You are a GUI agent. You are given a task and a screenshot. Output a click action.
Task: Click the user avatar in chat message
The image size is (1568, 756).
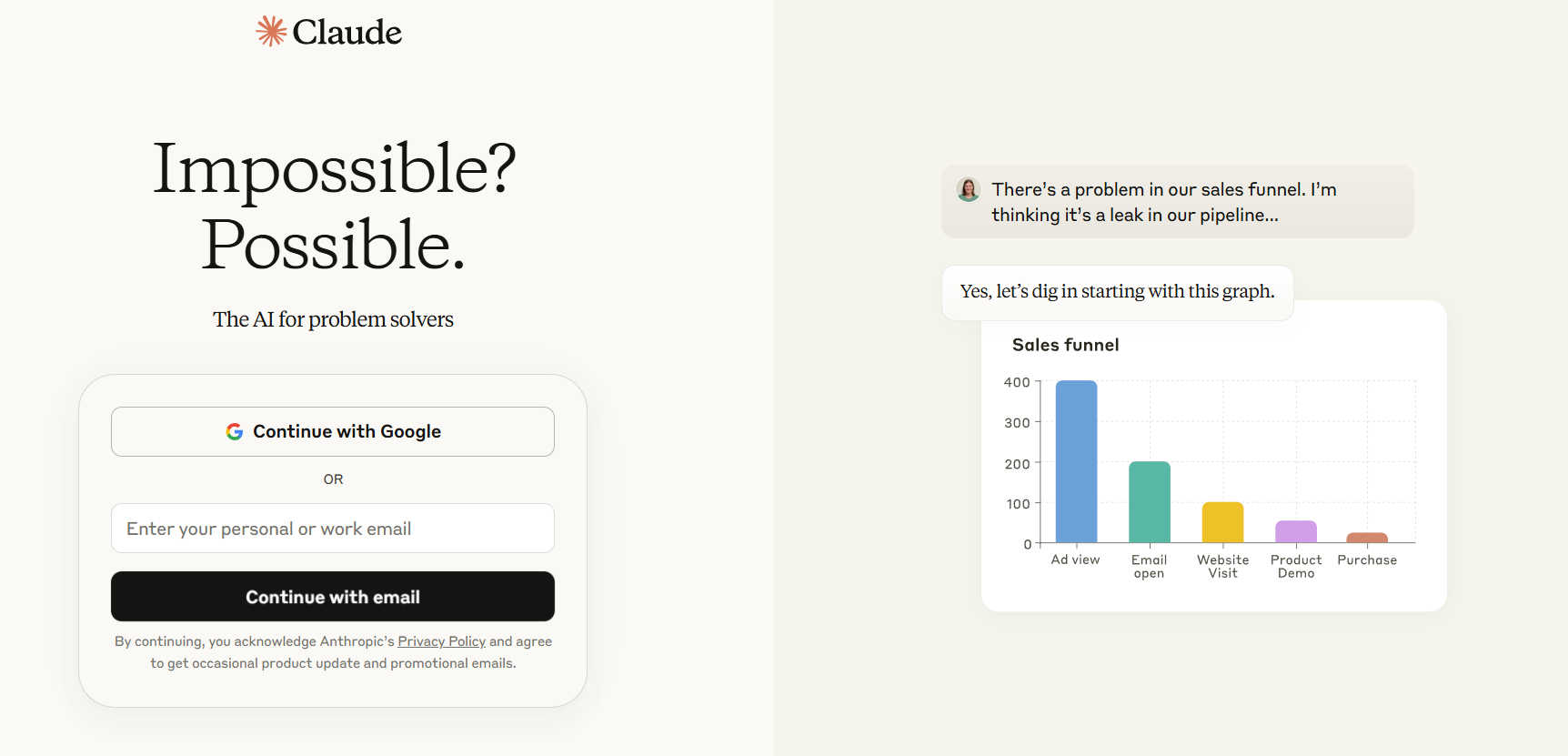coord(969,189)
